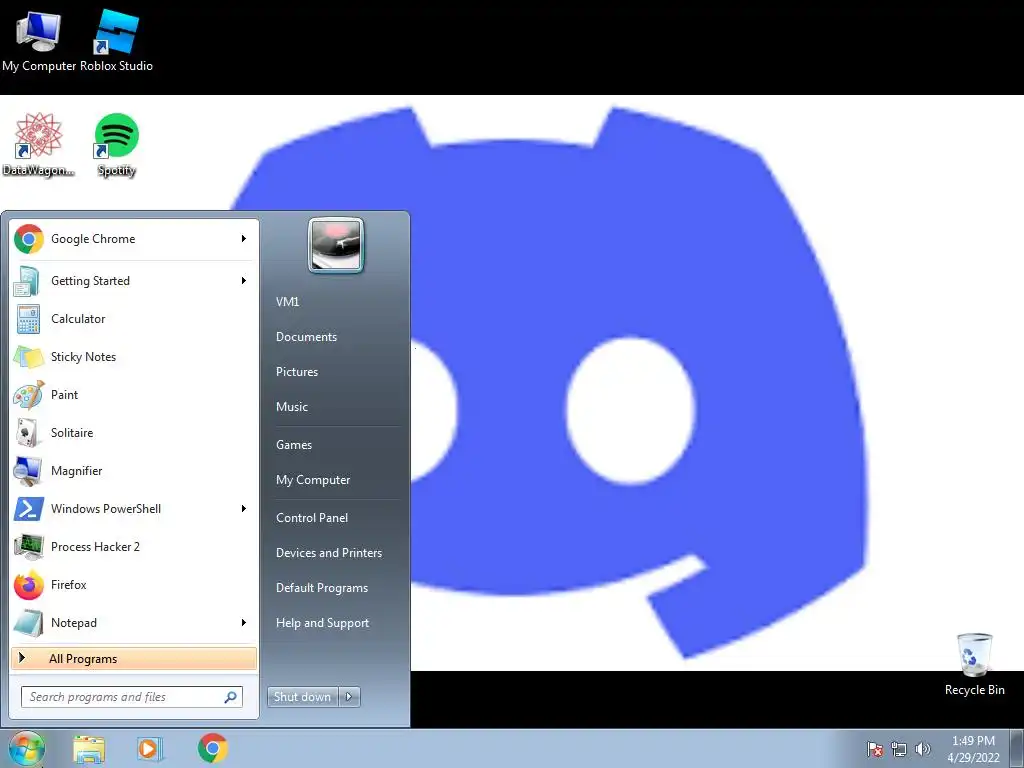This screenshot has height=768, width=1024.
Task: Open Help and Support
Action: (322, 623)
